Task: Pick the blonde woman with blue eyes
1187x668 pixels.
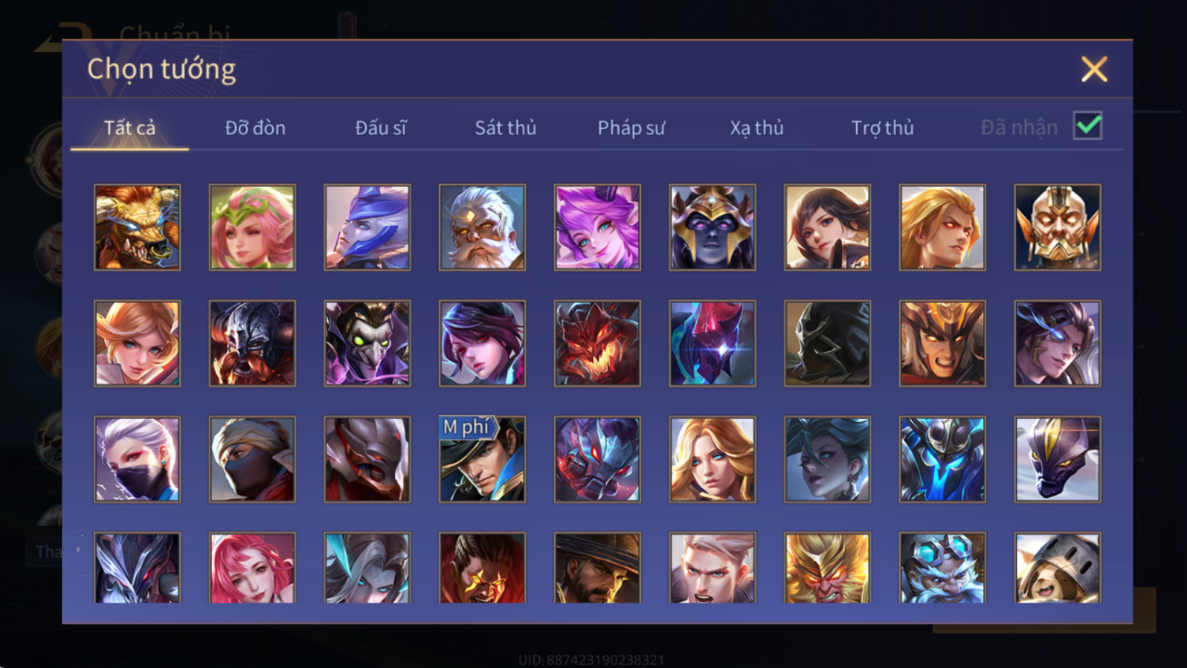Action: 712,459
